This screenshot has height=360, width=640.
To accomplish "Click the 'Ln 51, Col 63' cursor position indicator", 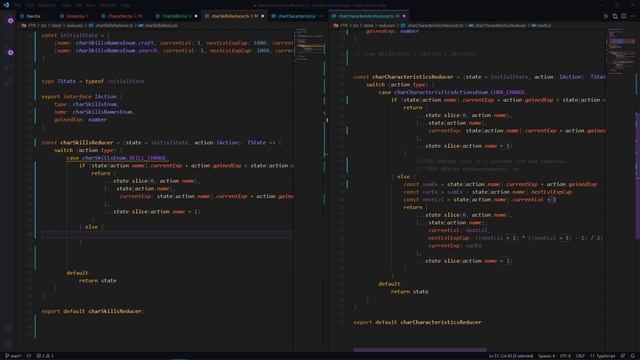I will coord(510,356).
